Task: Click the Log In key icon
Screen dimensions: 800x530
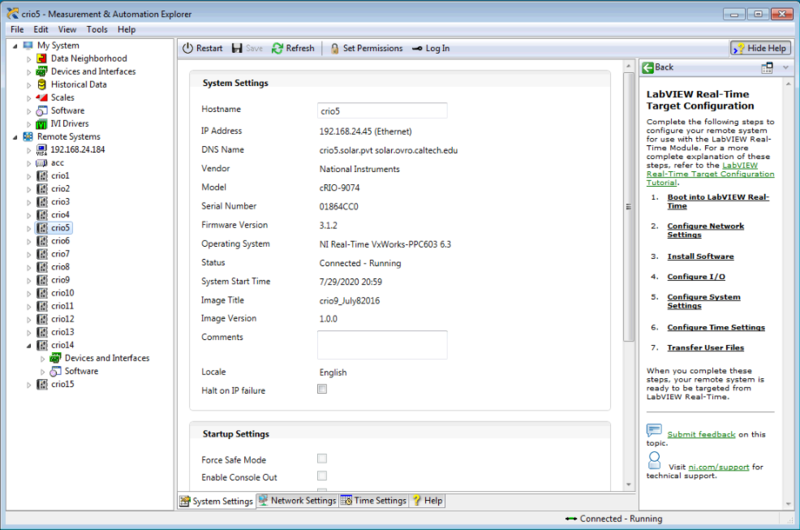Action: click(417, 48)
